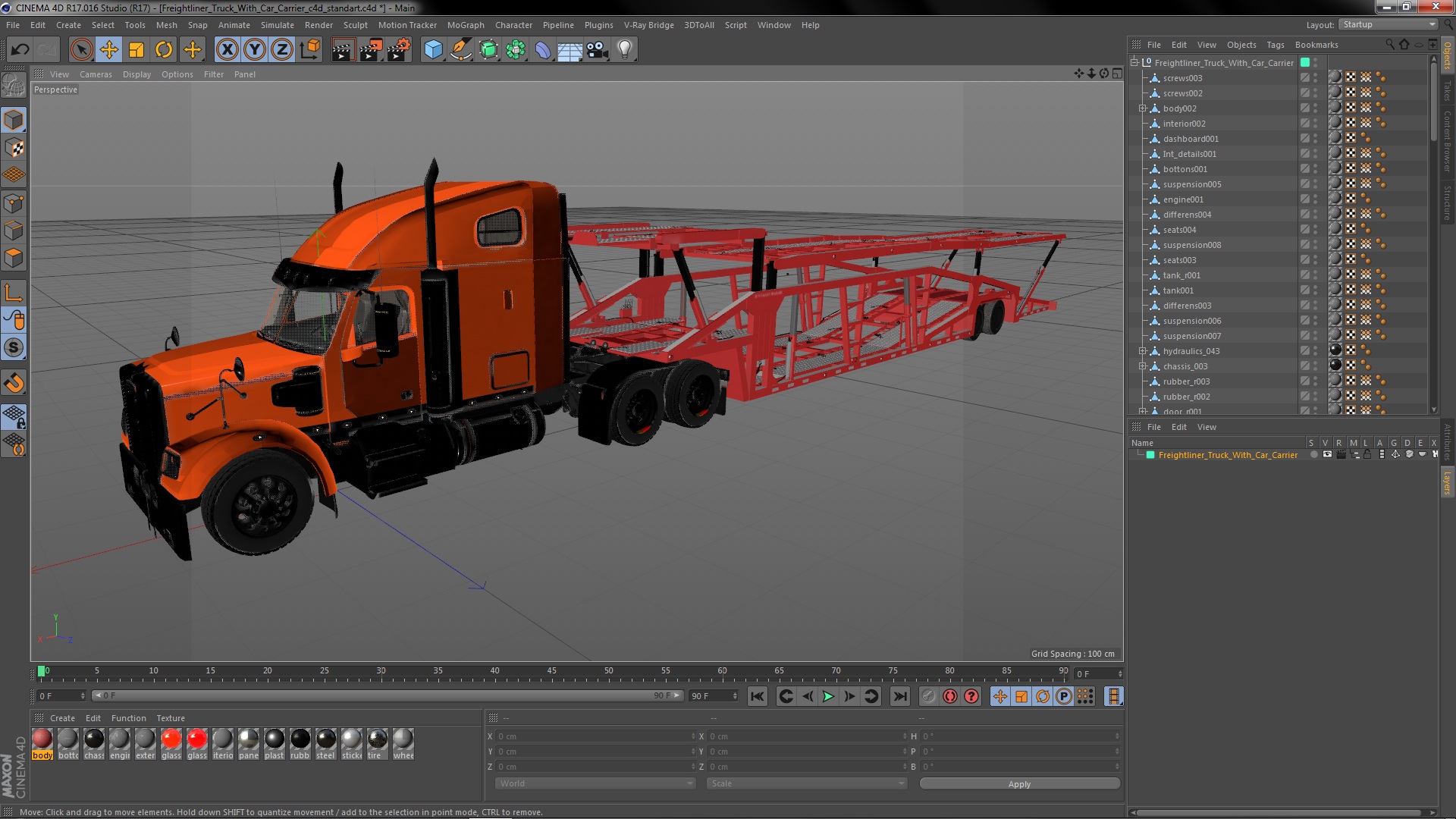Toggle visibility dots for seats004

click(x=1316, y=230)
